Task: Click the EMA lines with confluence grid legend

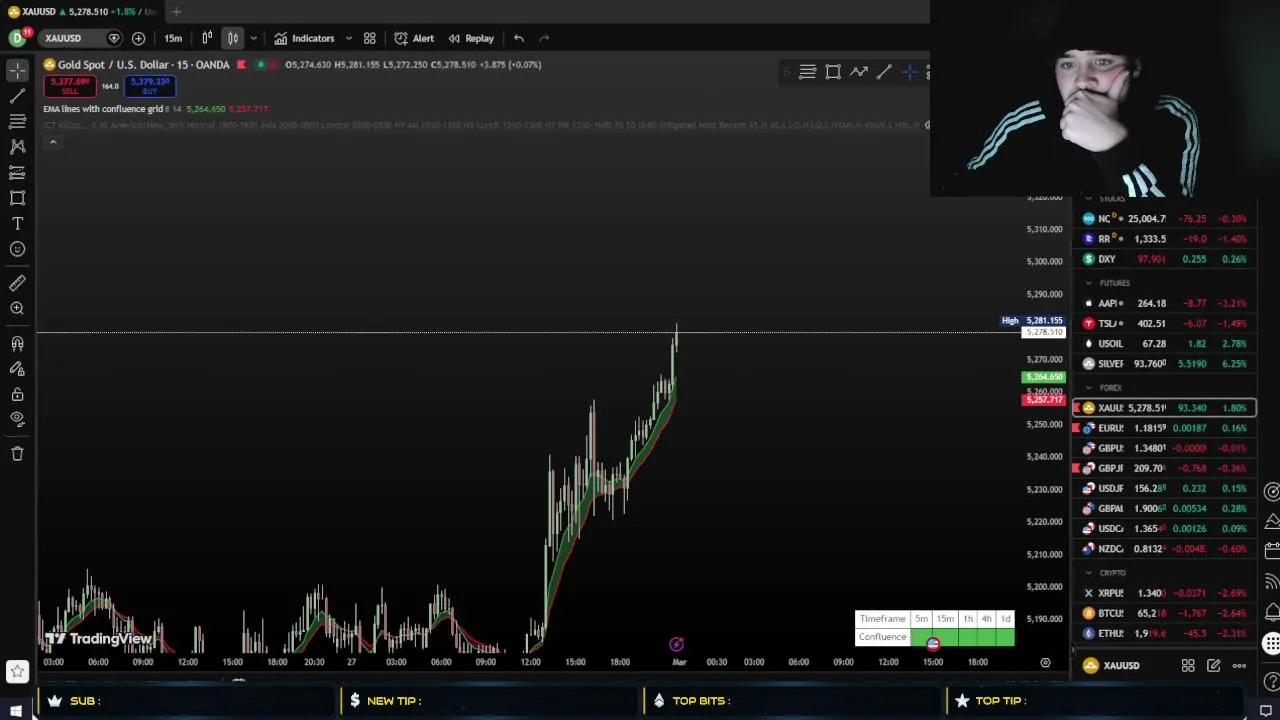Action: tap(103, 108)
